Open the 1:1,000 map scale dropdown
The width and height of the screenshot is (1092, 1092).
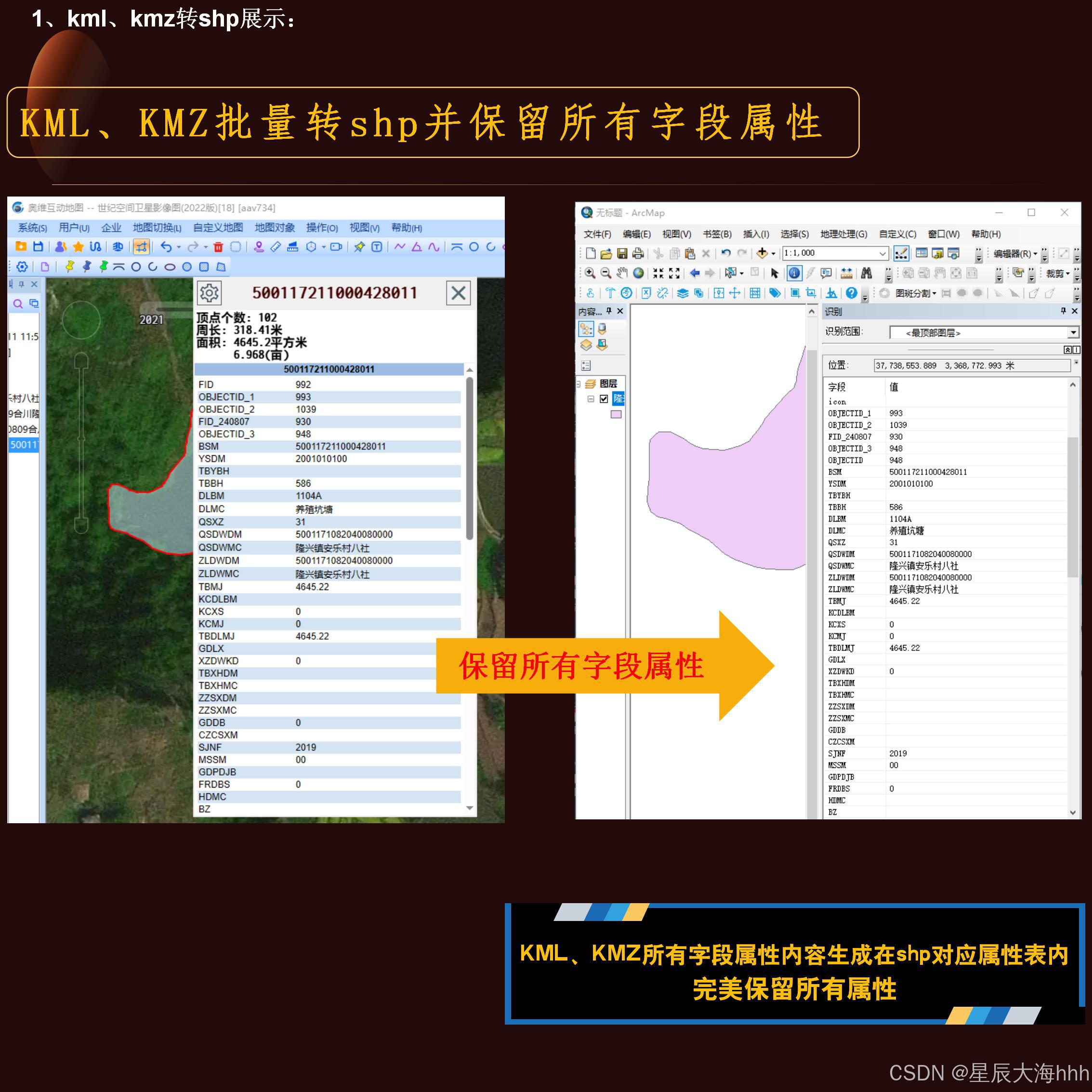tap(883, 253)
